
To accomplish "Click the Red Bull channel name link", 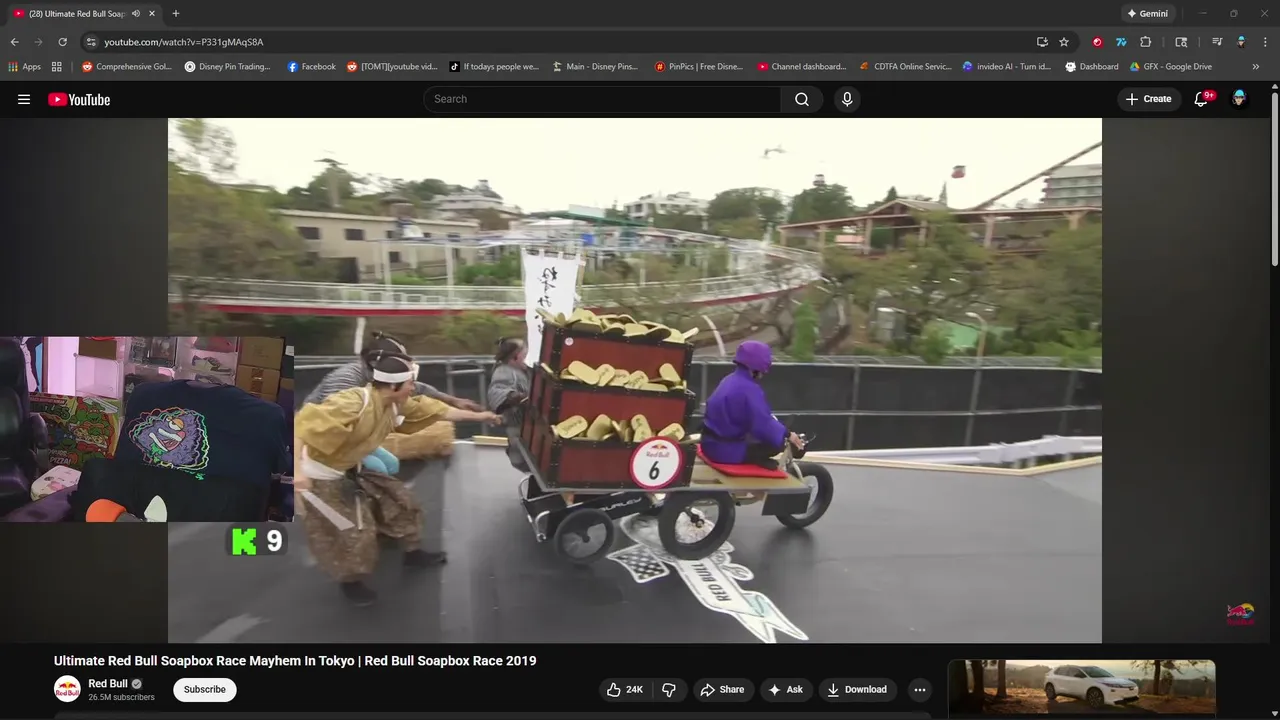I will click(108, 684).
